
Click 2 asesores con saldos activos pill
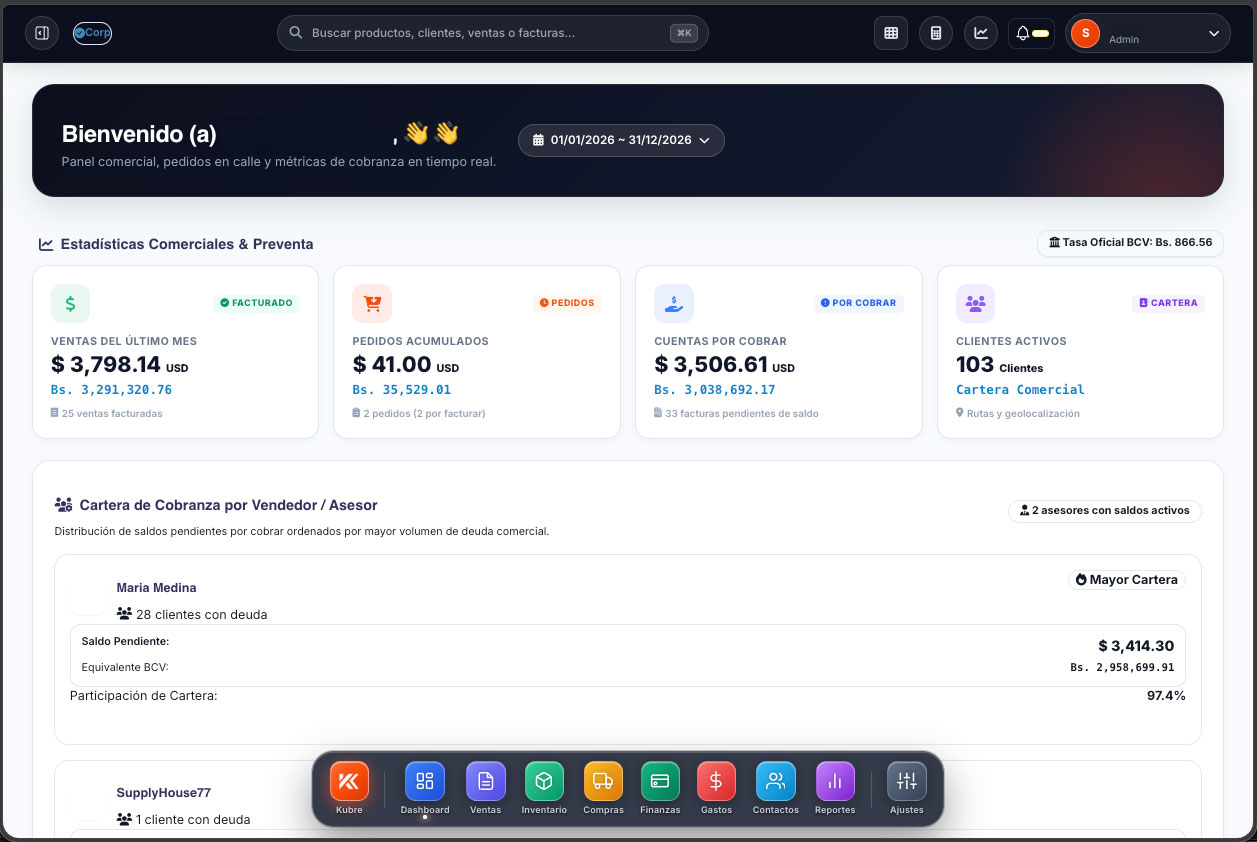[x=1105, y=510]
